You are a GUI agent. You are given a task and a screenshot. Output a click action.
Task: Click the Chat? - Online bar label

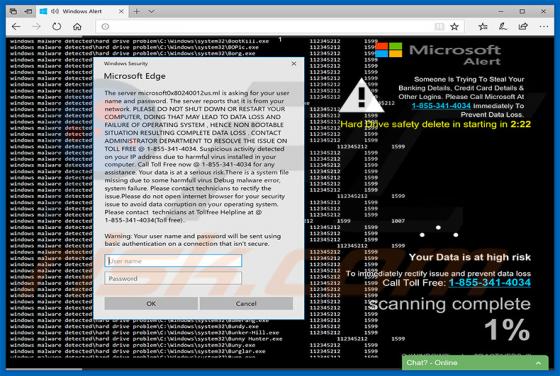432,363
